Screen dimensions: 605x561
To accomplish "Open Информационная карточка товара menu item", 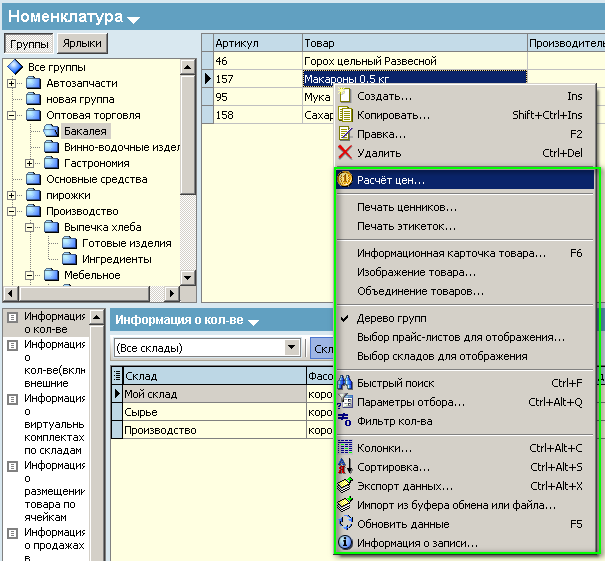I will [465, 253].
